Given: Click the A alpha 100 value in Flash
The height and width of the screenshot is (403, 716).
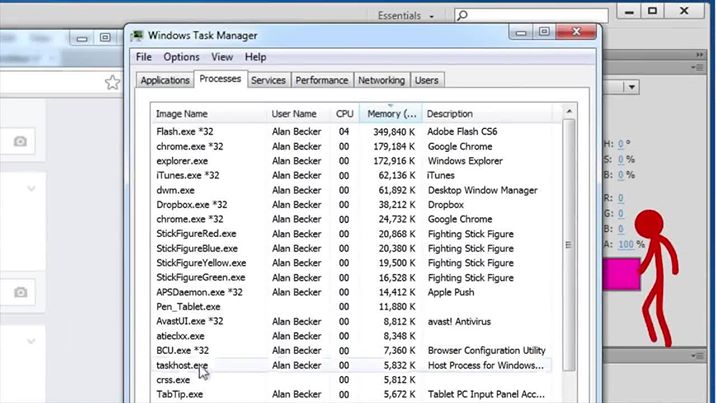Looking at the screenshot, I should coord(626,244).
